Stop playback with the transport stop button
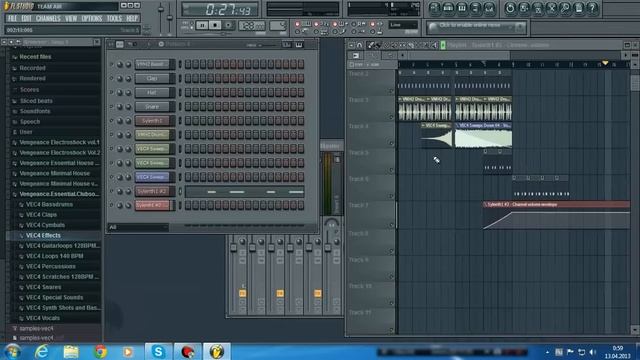Image resolution: width=640 pixels, height=360 pixels. tap(215, 25)
